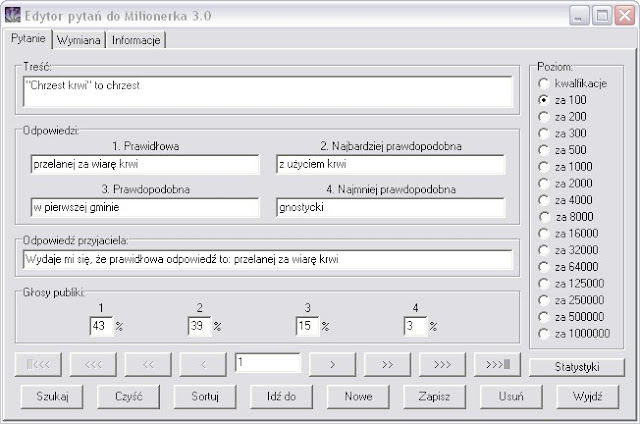
Task: Minimize the Edytor pytań window
Action: tap(579, 16)
